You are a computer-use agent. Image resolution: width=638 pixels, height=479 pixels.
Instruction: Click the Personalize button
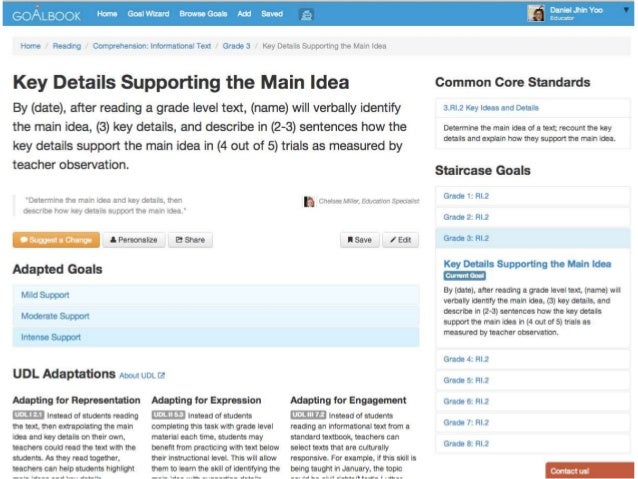(134, 240)
